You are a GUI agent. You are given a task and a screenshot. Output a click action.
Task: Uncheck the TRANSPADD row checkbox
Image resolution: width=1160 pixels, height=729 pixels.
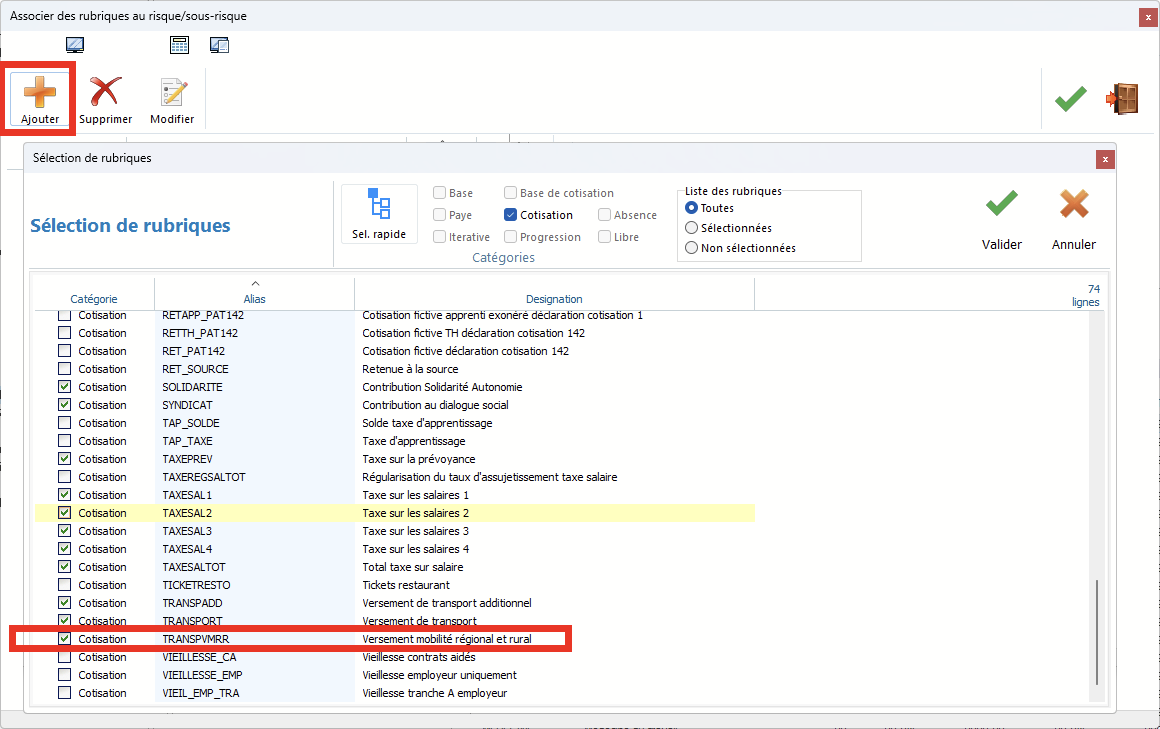(64, 602)
